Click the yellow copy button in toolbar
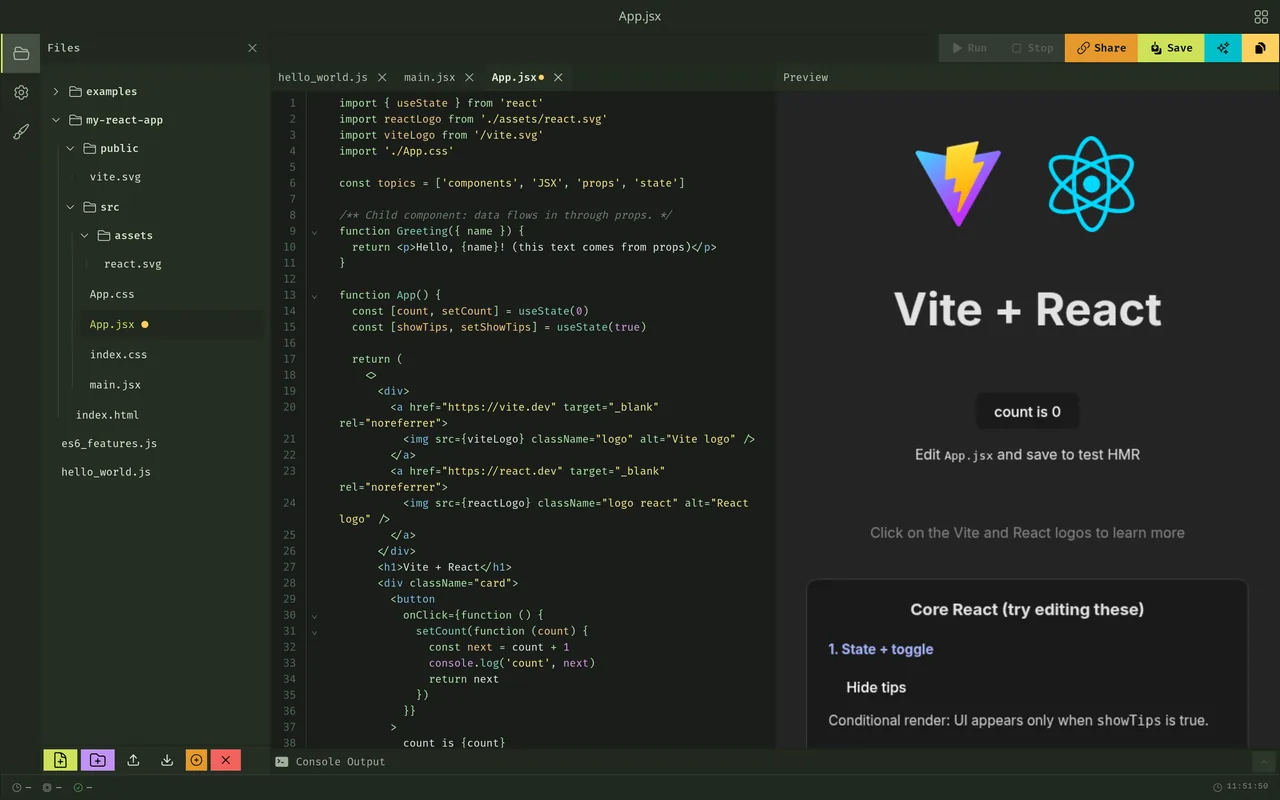The image size is (1280, 800). click(x=1261, y=48)
